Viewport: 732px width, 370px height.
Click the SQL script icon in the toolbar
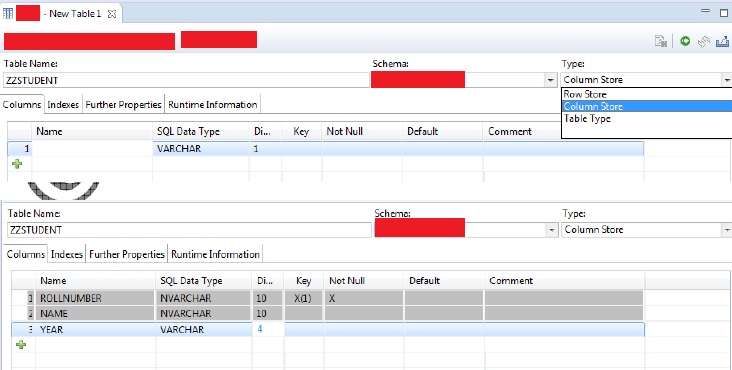point(661,42)
